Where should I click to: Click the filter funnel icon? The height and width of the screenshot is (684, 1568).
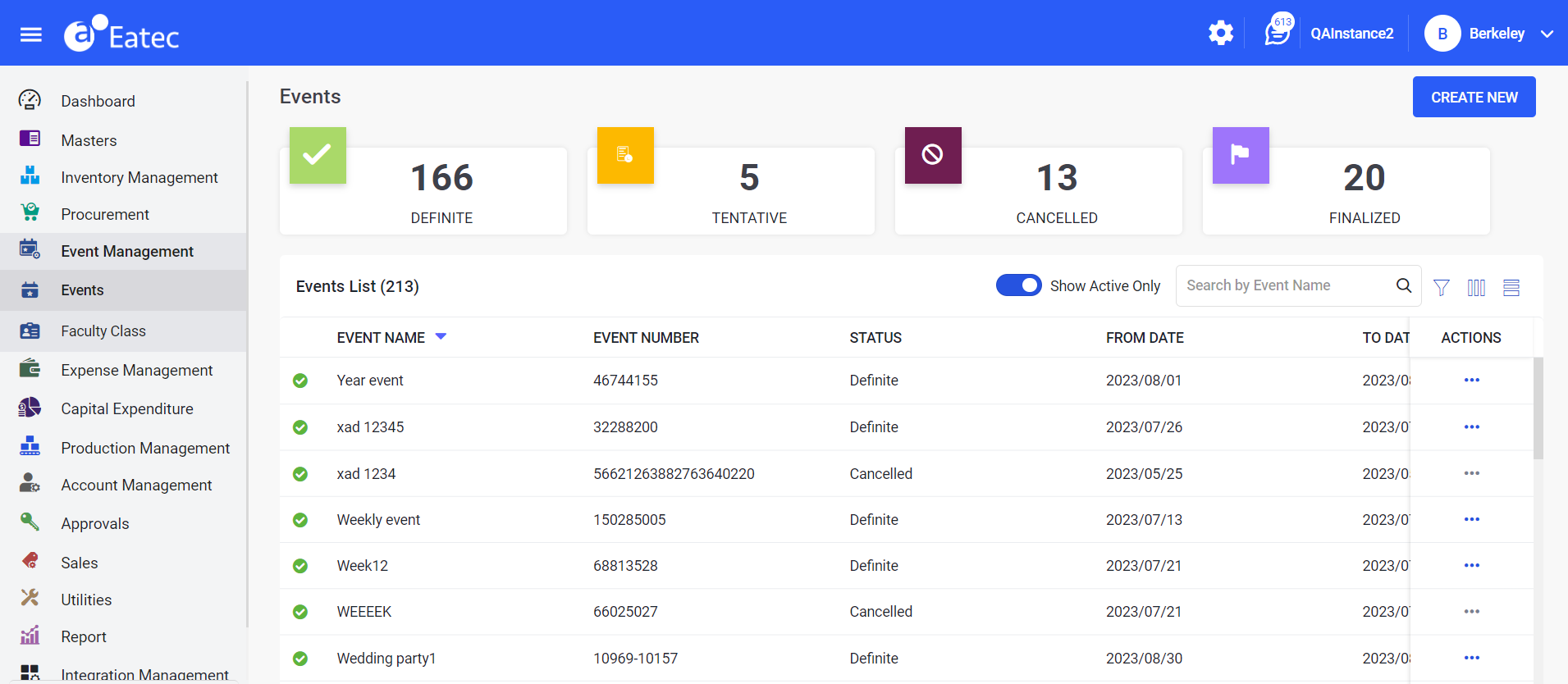click(1441, 287)
